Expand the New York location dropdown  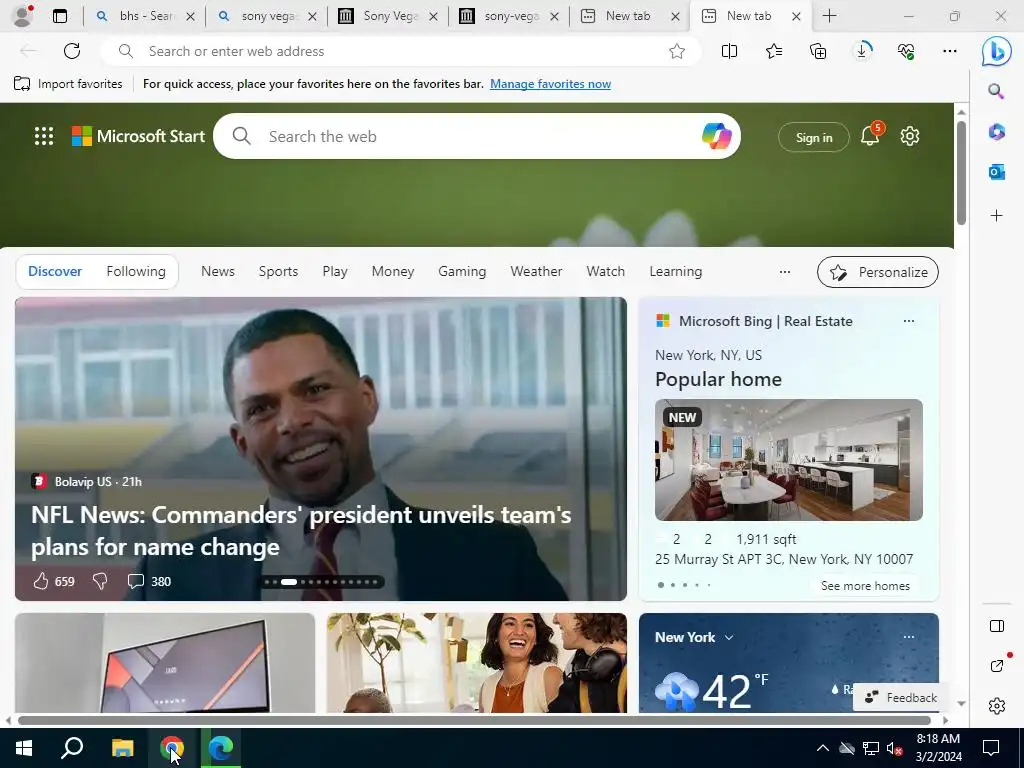729,637
